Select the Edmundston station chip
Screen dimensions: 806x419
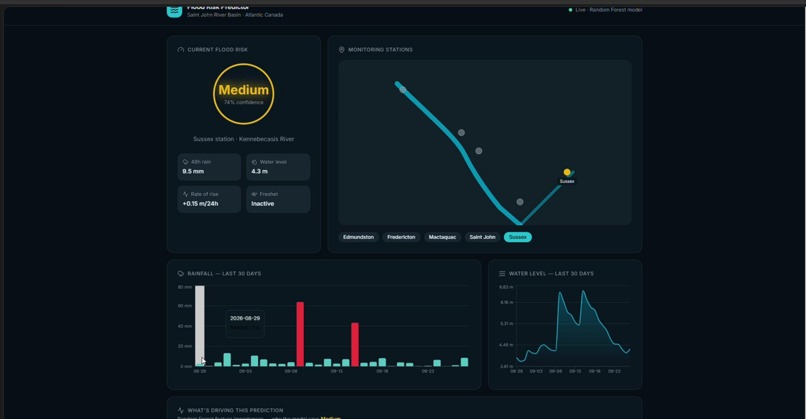pos(358,237)
